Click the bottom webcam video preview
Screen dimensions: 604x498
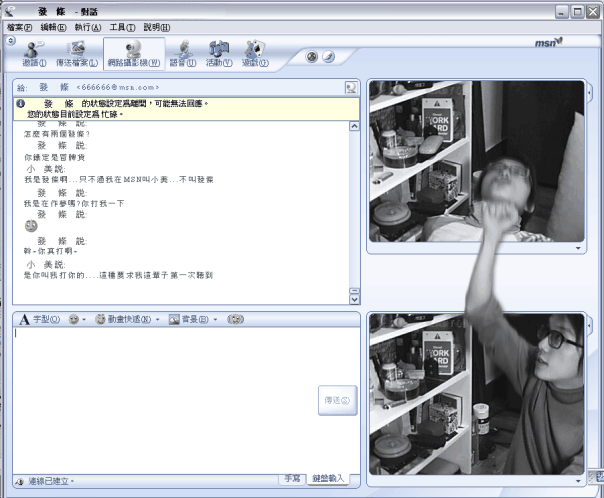click(476, 393)
